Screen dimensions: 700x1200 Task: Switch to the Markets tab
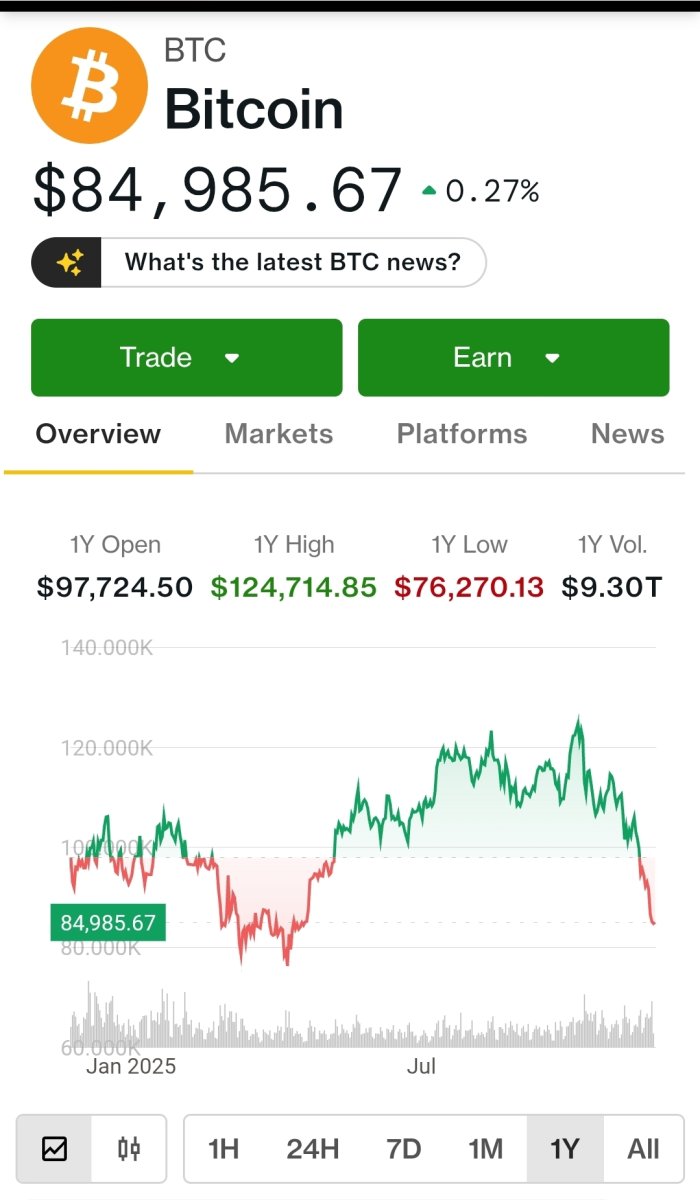click(279, 434)
